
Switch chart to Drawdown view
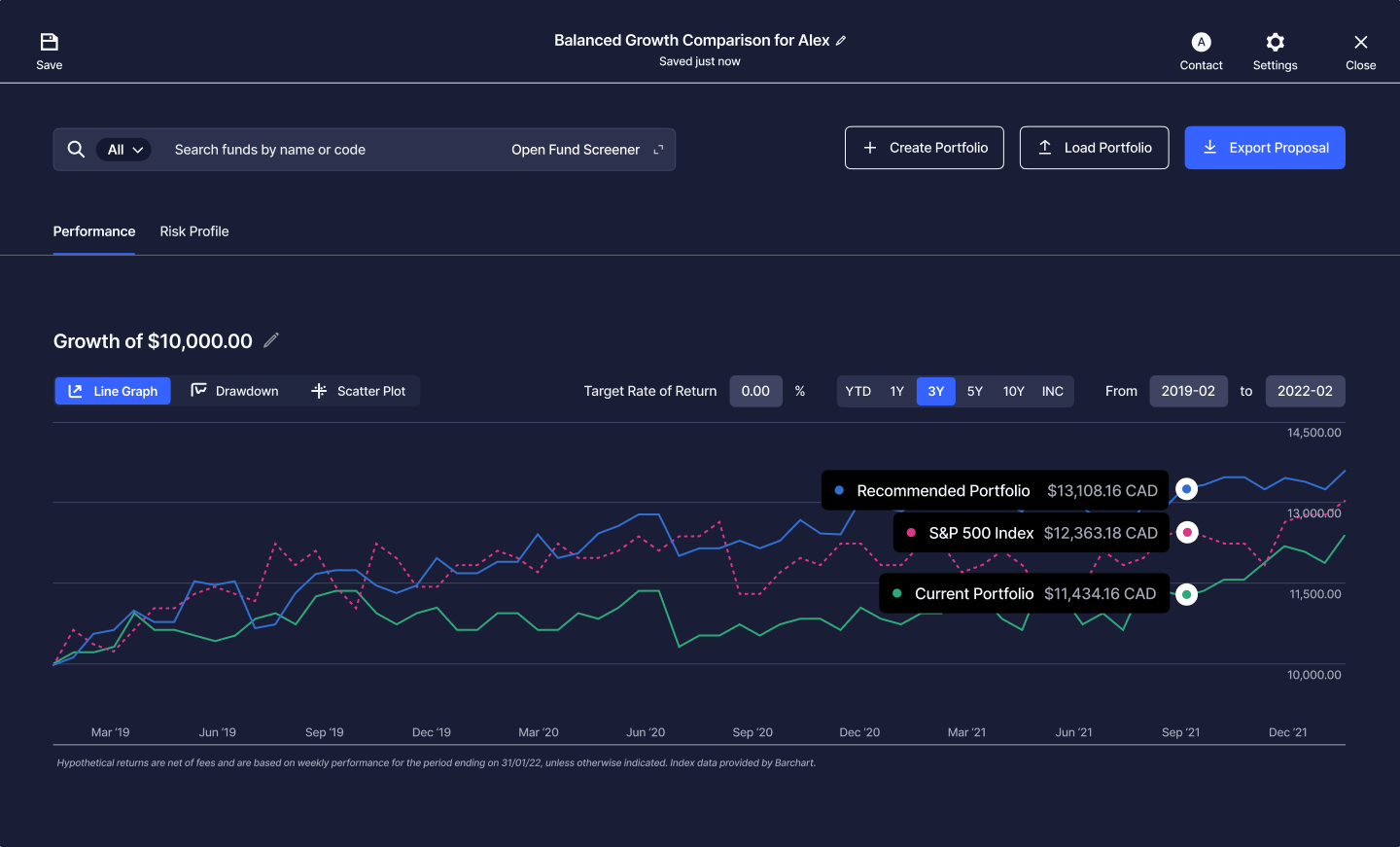coord(234,391)
